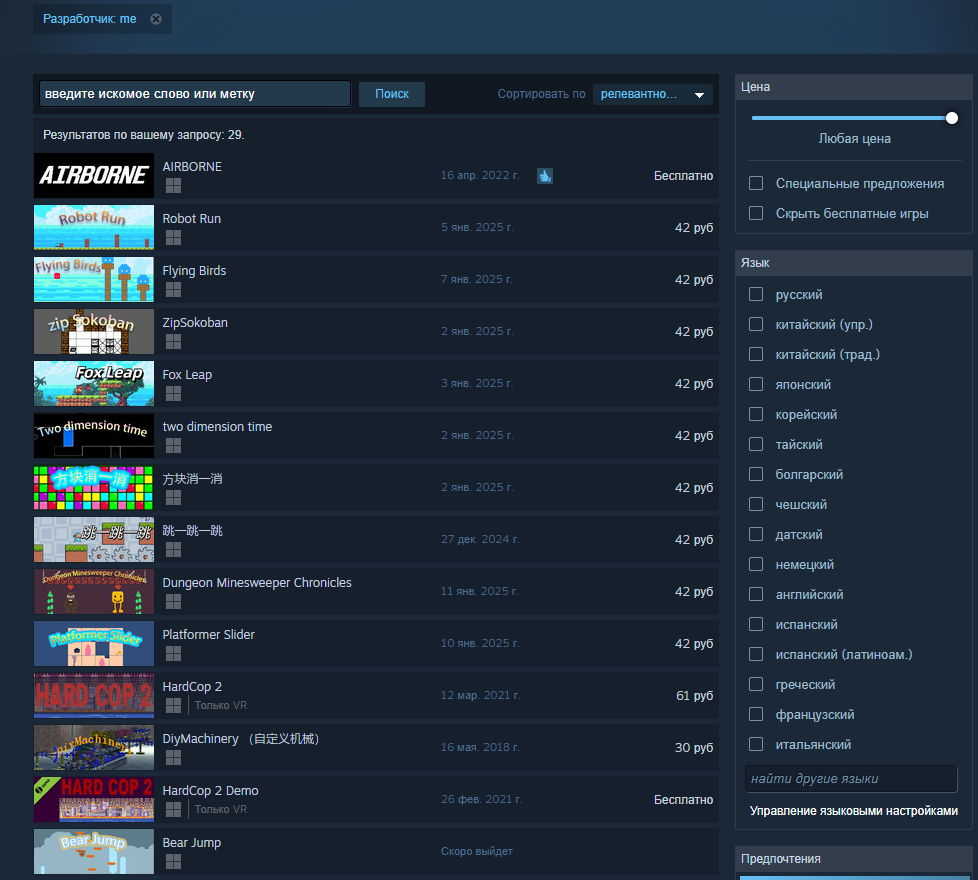
Task: Open the HardCop 2 Demo thumbnail
Action: pos(94,799)
